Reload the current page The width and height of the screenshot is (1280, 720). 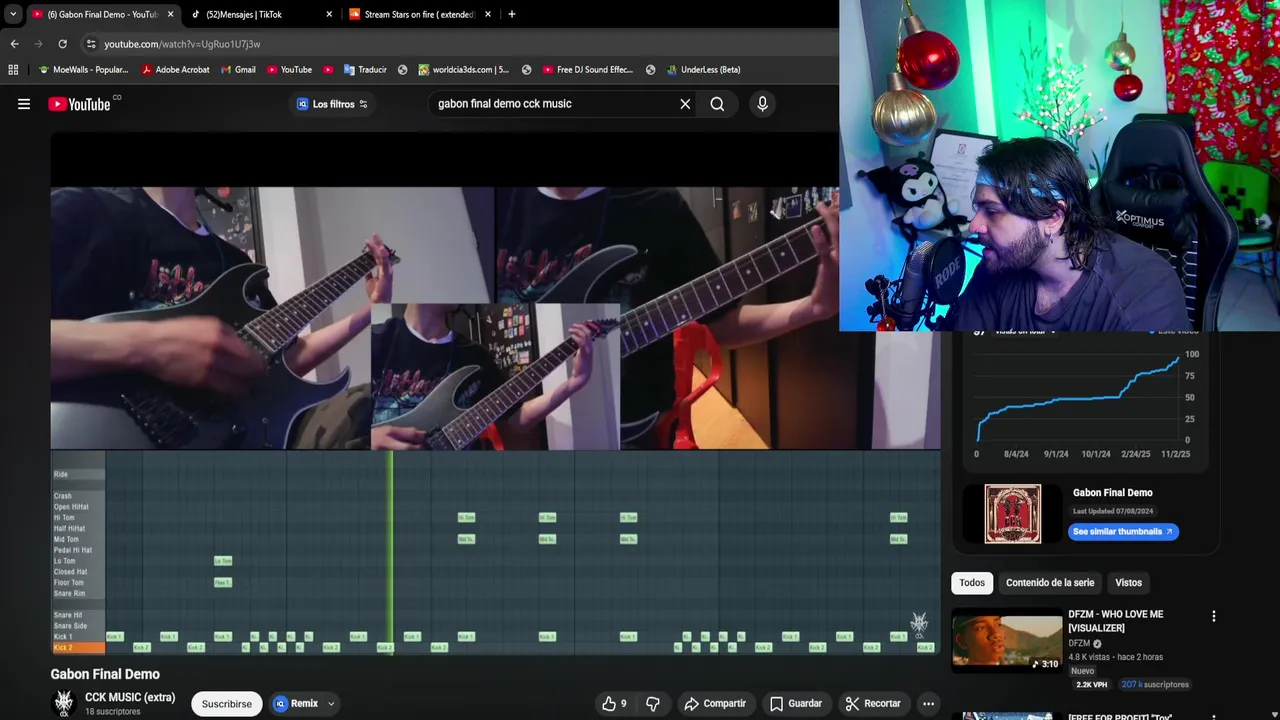62,44
